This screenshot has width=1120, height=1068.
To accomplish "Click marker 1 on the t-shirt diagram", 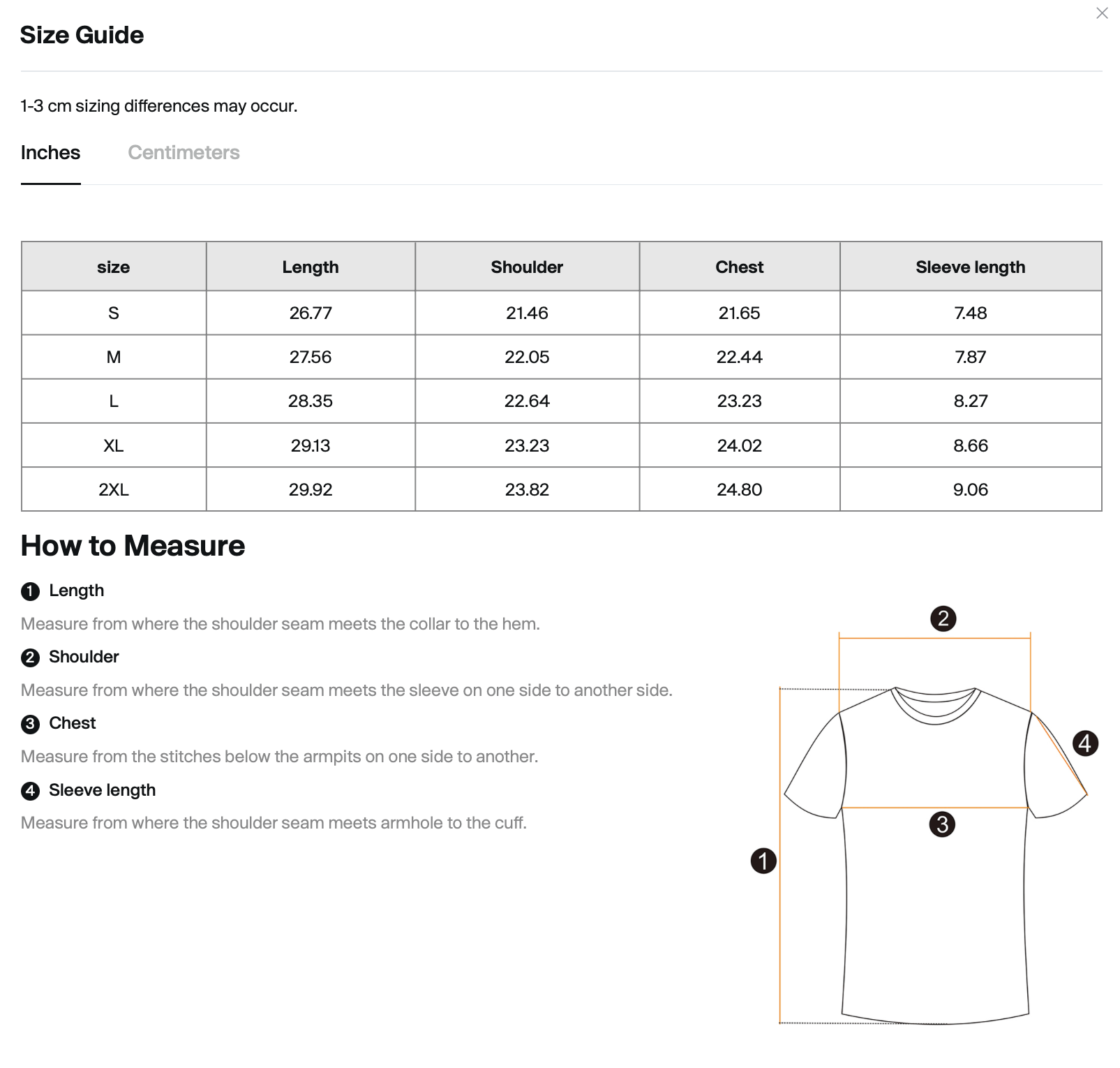I will (x=763, y=861).
